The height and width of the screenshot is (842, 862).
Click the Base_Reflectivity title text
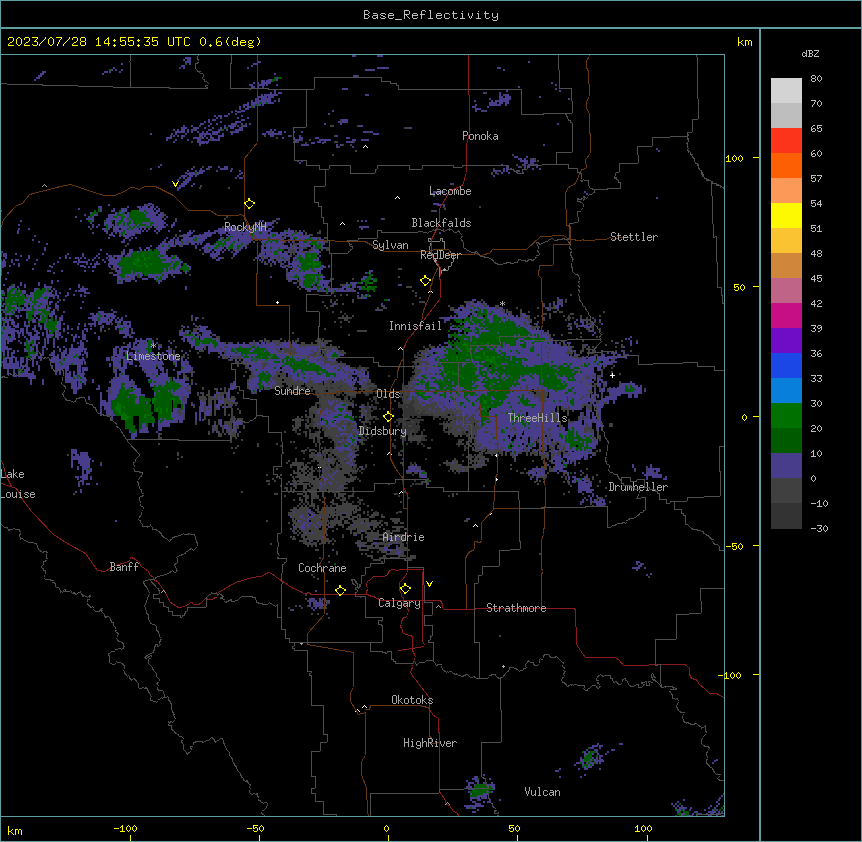(431, 15)
